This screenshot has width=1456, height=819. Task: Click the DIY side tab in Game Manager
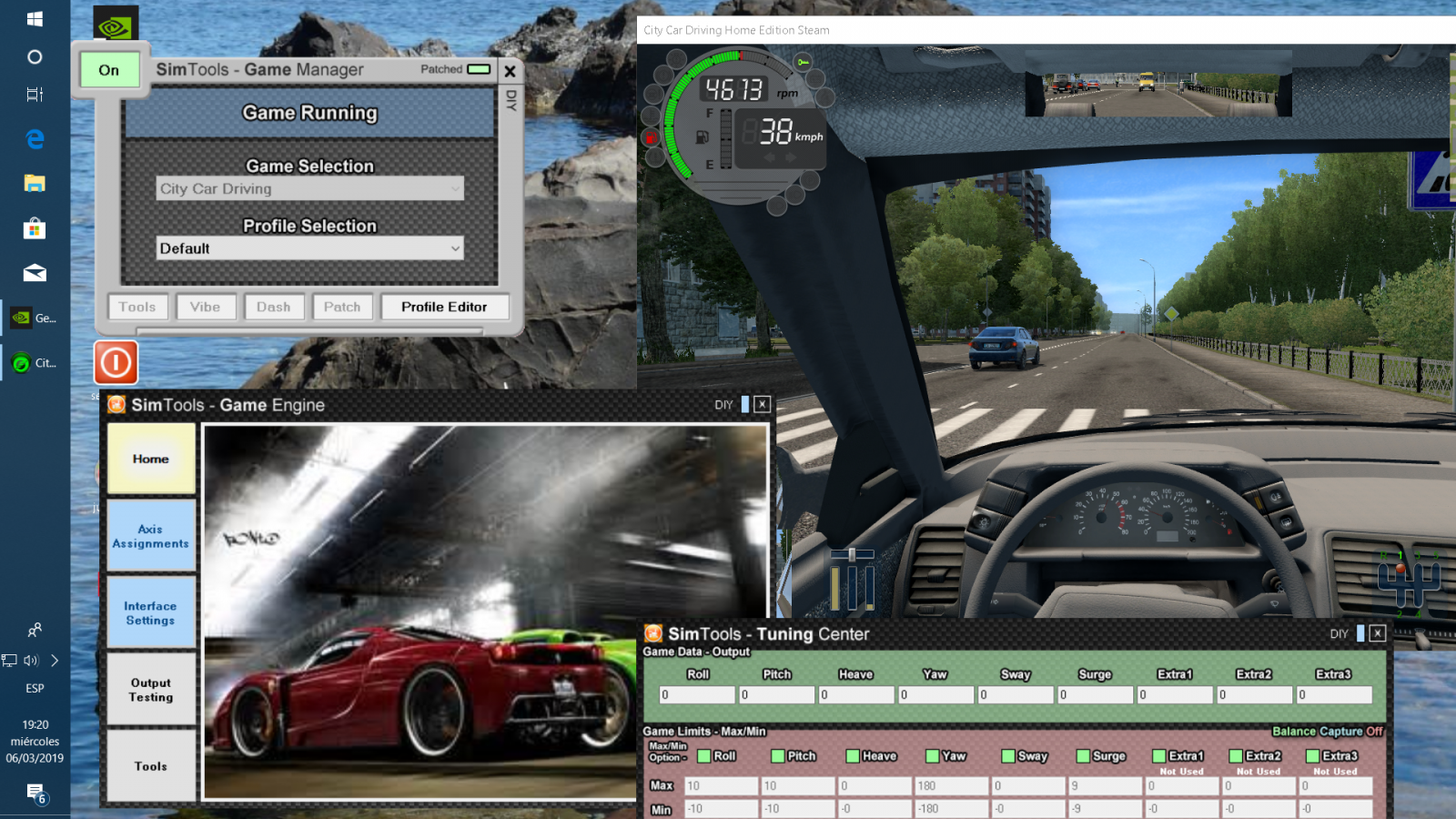tap(511, 100)
